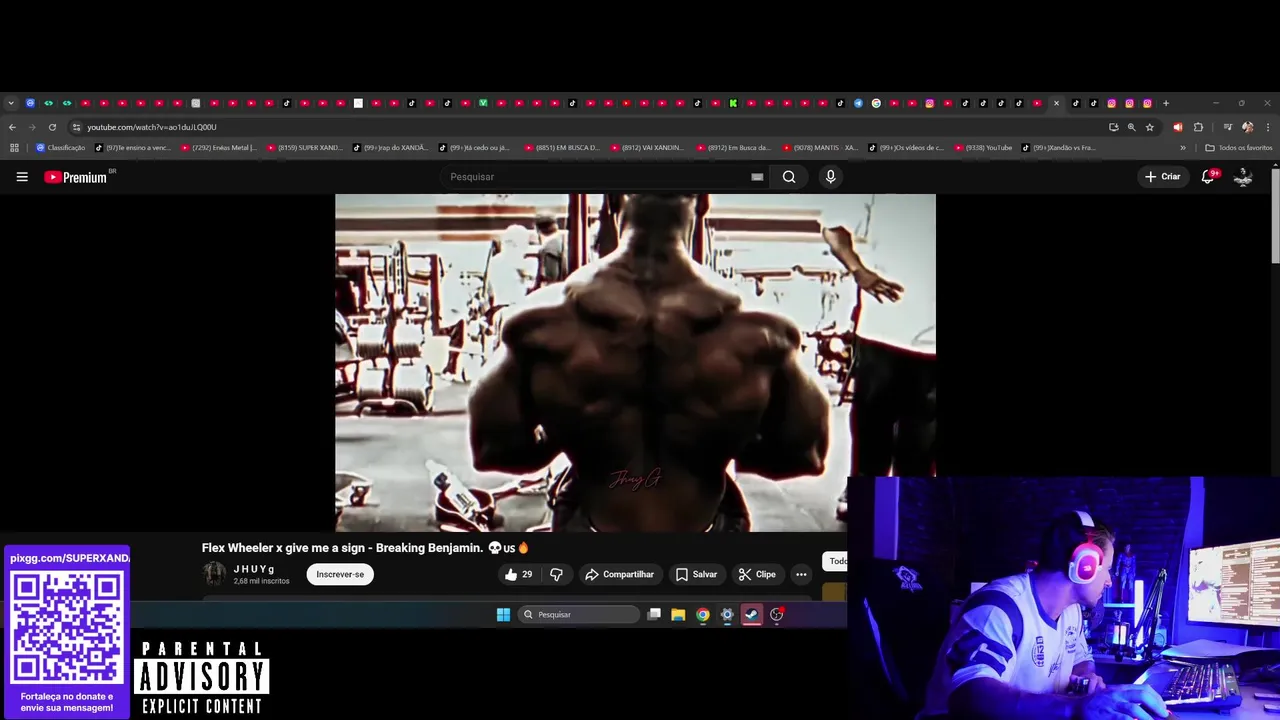
Task: Click the 2,68 mil inscritos text
Action: point(262,581)
